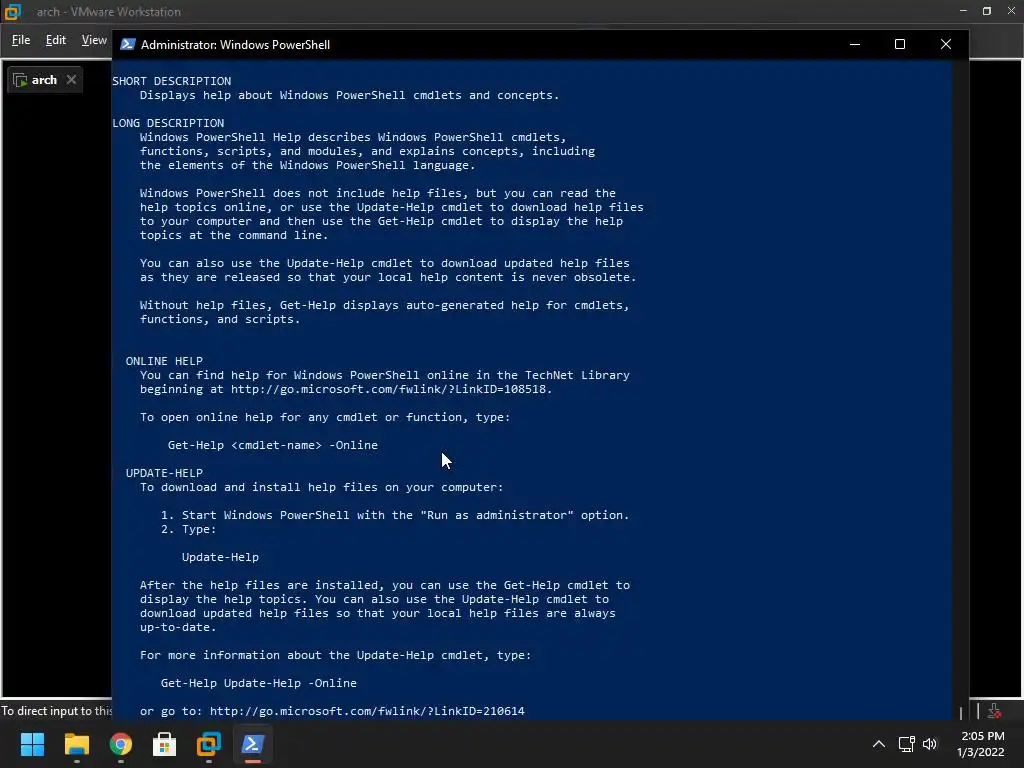1024x768 pixels.
Task: Minimize the PowerShell window
Action: [x=855, y=44]
